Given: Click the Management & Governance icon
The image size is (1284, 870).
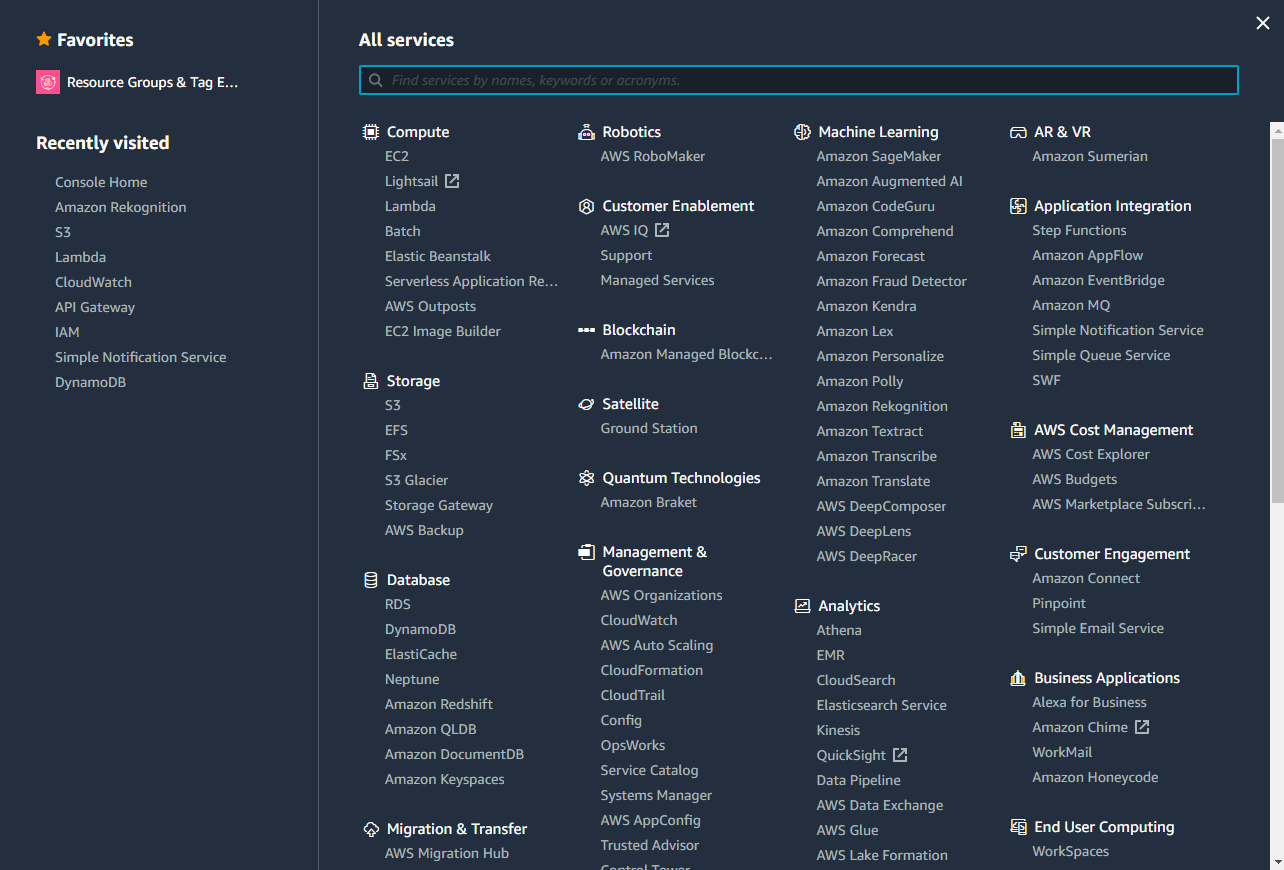Looking at the screenshot, I should click(x=586, y=552).
